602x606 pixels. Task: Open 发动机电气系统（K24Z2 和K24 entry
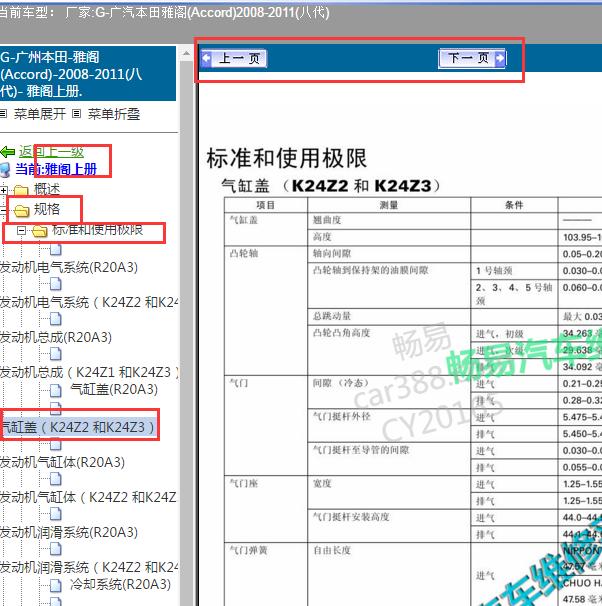(89, 302)
